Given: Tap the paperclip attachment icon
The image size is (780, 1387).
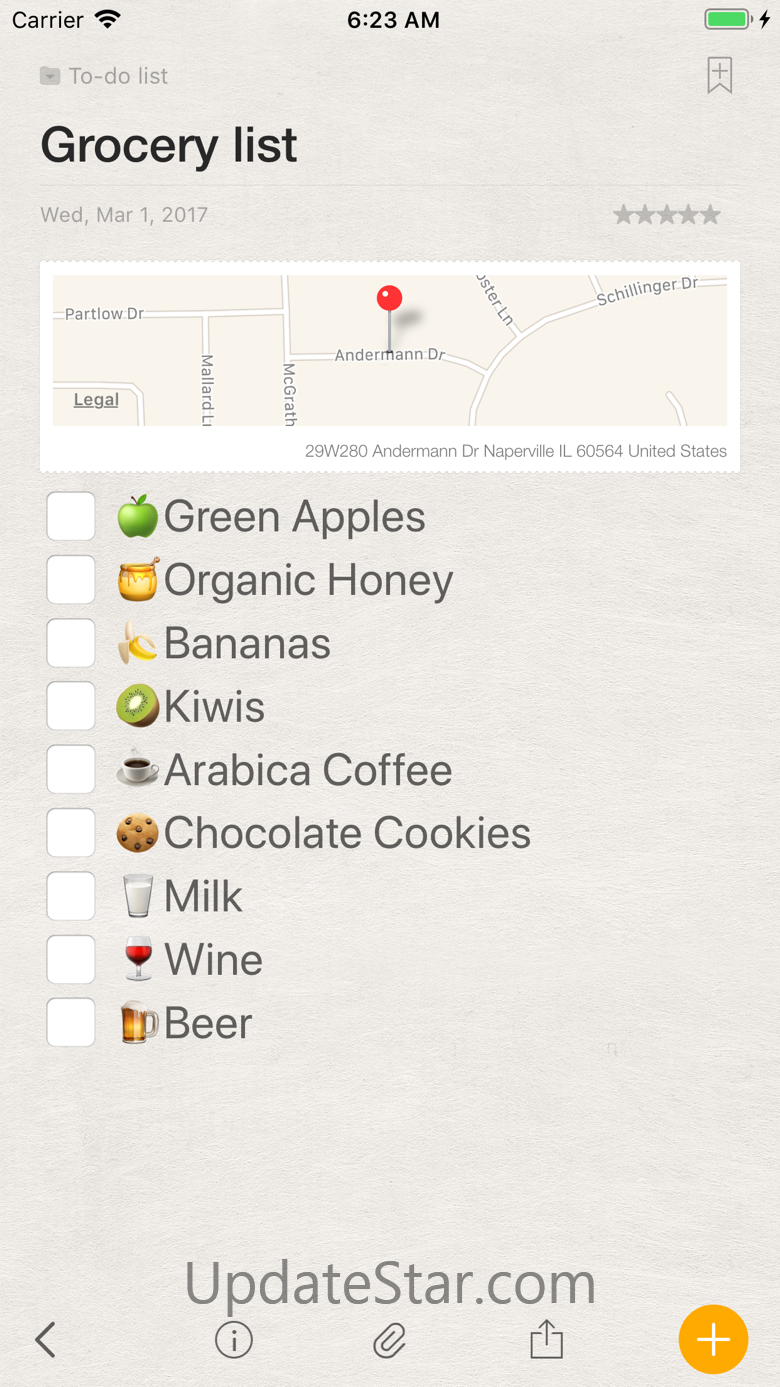Looking at the screenshot, I should pyautogui.click(x=389, y=1340).
